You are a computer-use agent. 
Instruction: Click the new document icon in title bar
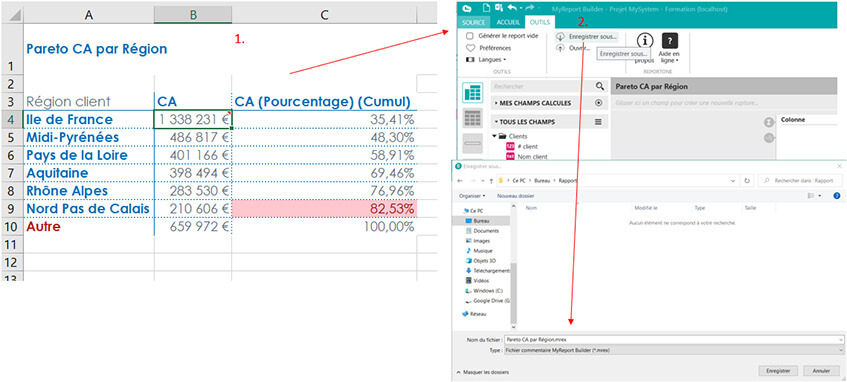point(486,8)
